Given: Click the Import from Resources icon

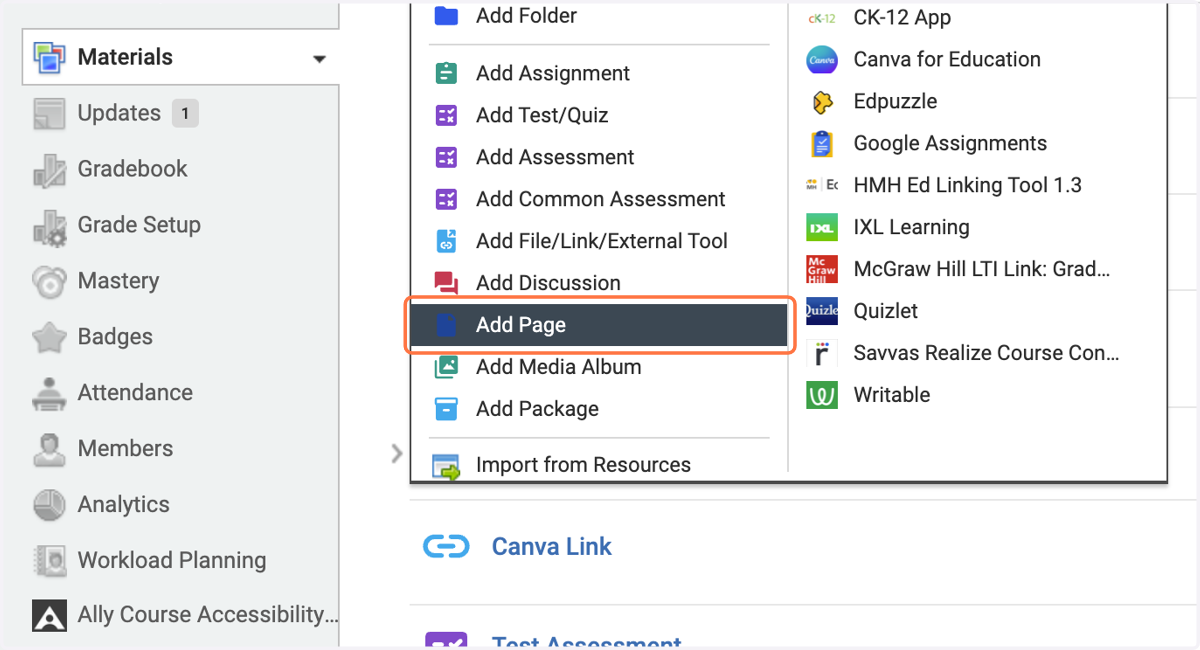Looking at the screenshot, I should 446,466.
